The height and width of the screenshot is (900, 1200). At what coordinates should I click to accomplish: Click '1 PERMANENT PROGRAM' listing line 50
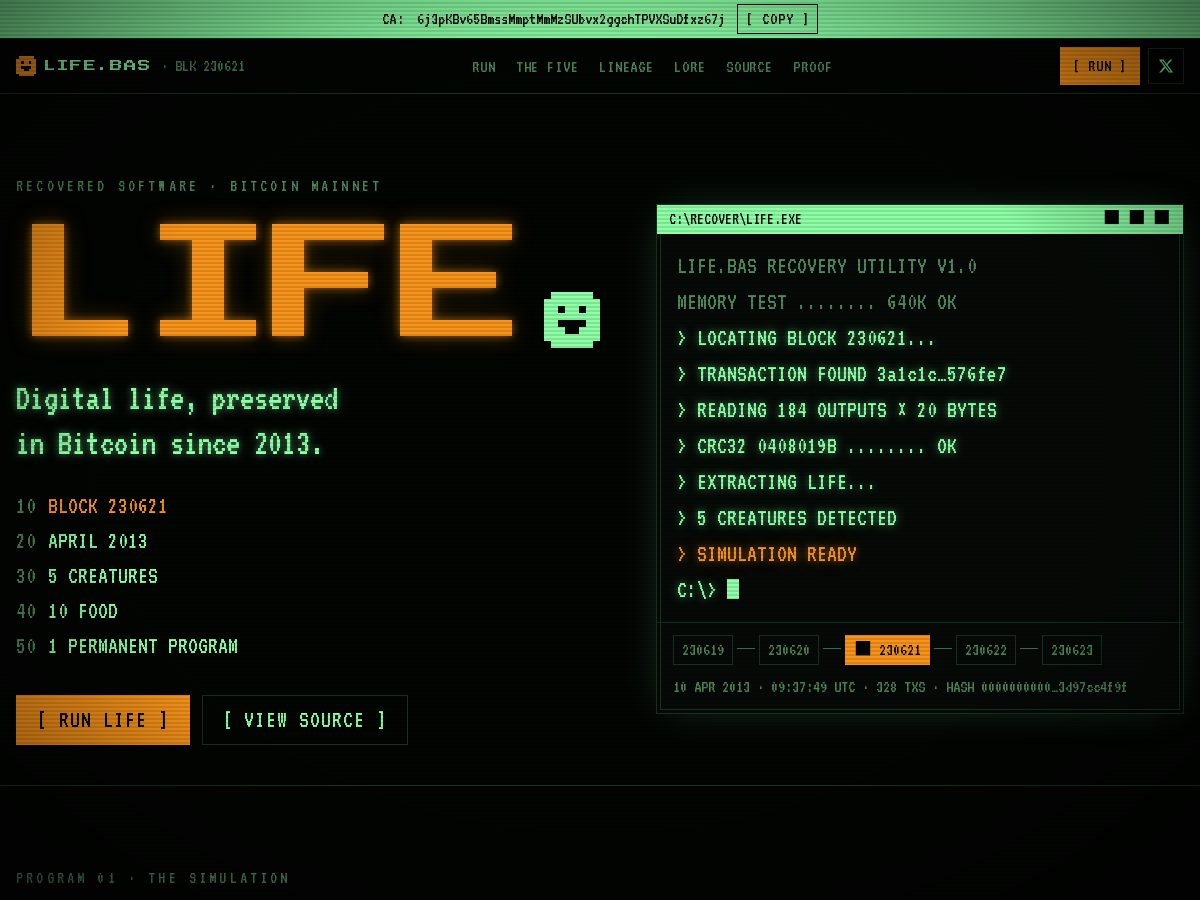(143, 647)
